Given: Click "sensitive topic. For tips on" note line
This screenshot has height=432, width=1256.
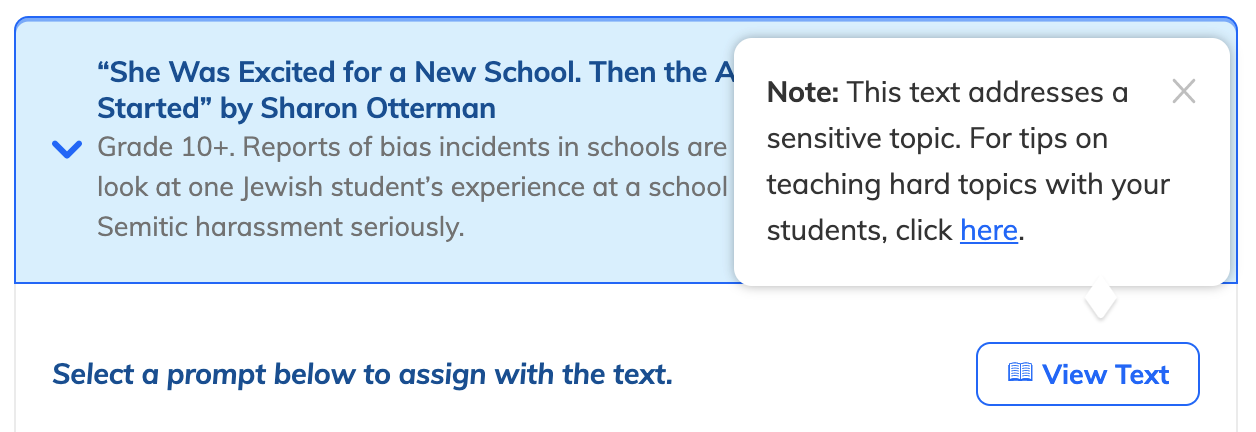Looking at the screenshot, I should (x=937, y=139).
